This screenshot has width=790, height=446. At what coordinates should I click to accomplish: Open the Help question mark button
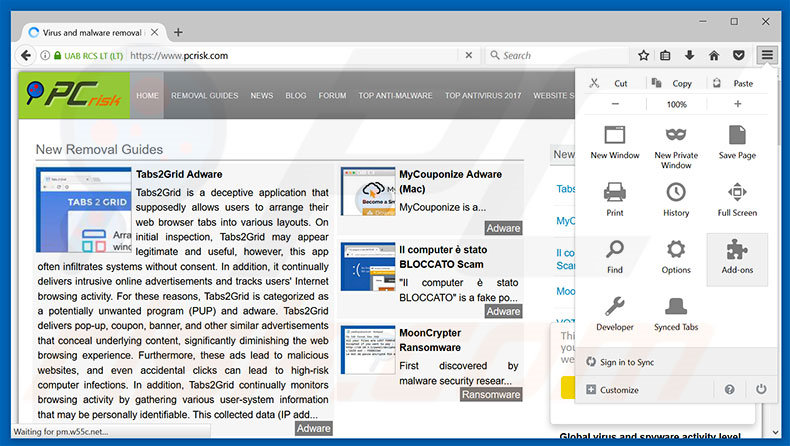coord(729,390)
